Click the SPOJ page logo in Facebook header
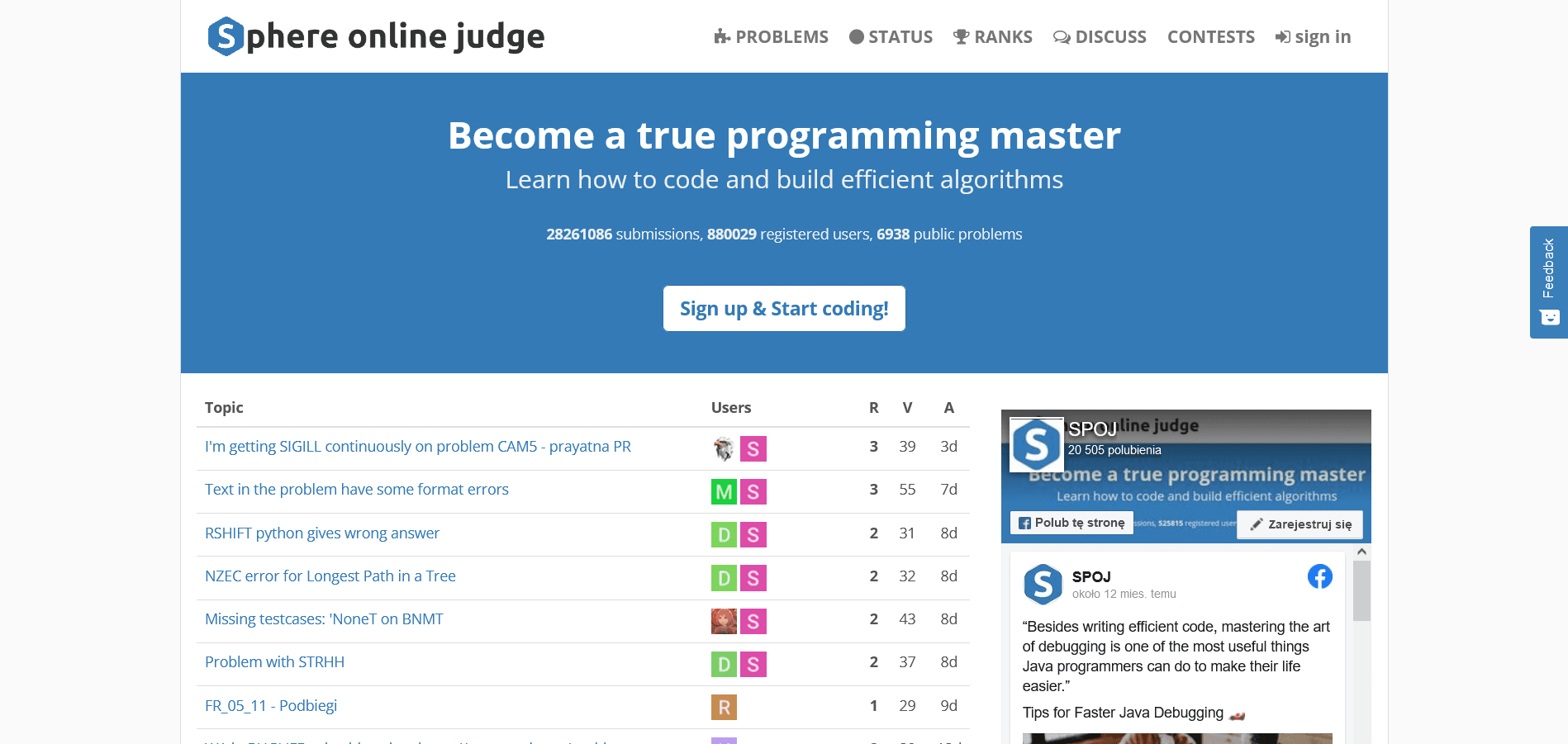This screenshot has width=1568, height=744. point(1036,444)
